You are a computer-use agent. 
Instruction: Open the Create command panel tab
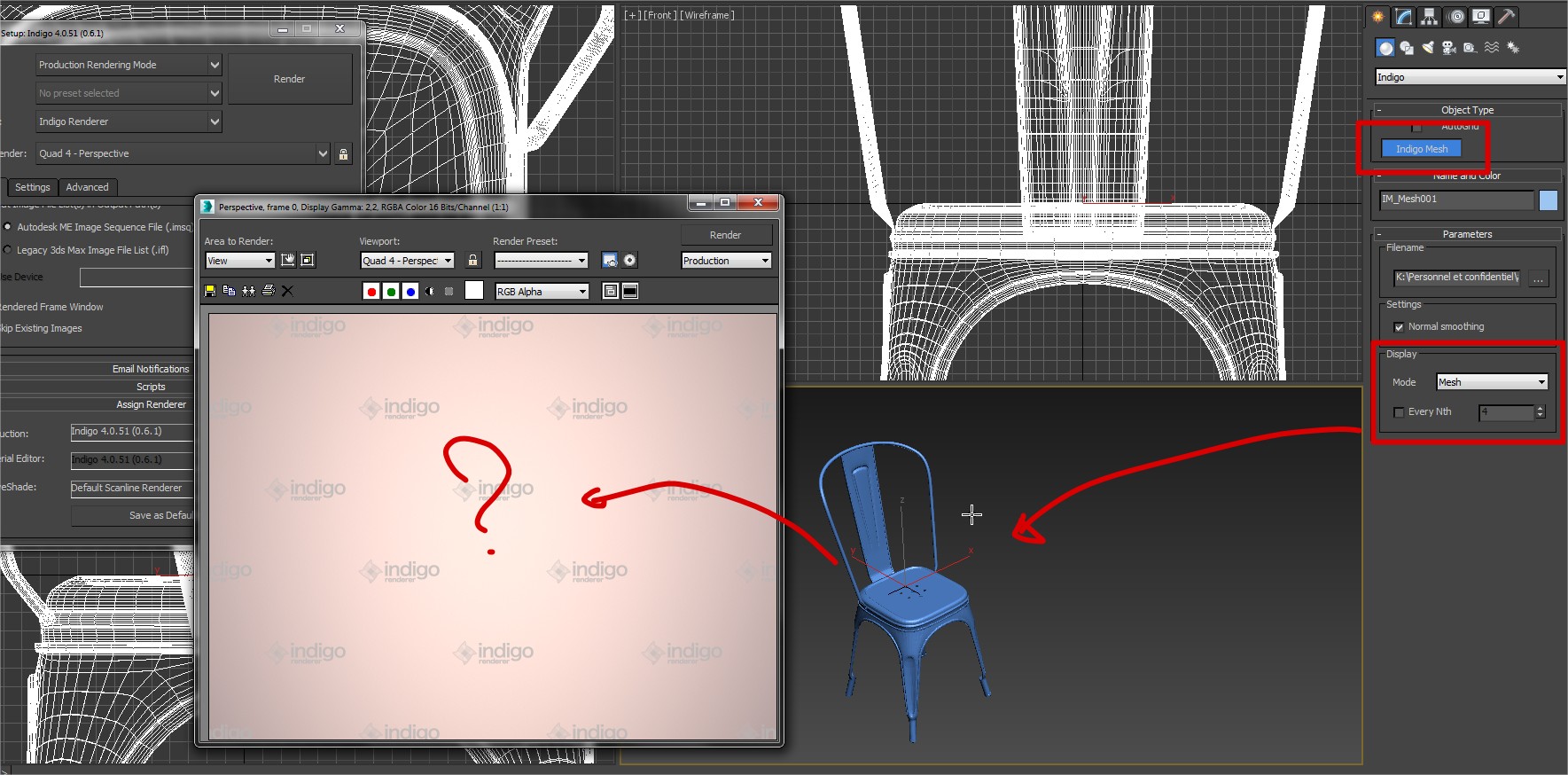click(1377, 17)
